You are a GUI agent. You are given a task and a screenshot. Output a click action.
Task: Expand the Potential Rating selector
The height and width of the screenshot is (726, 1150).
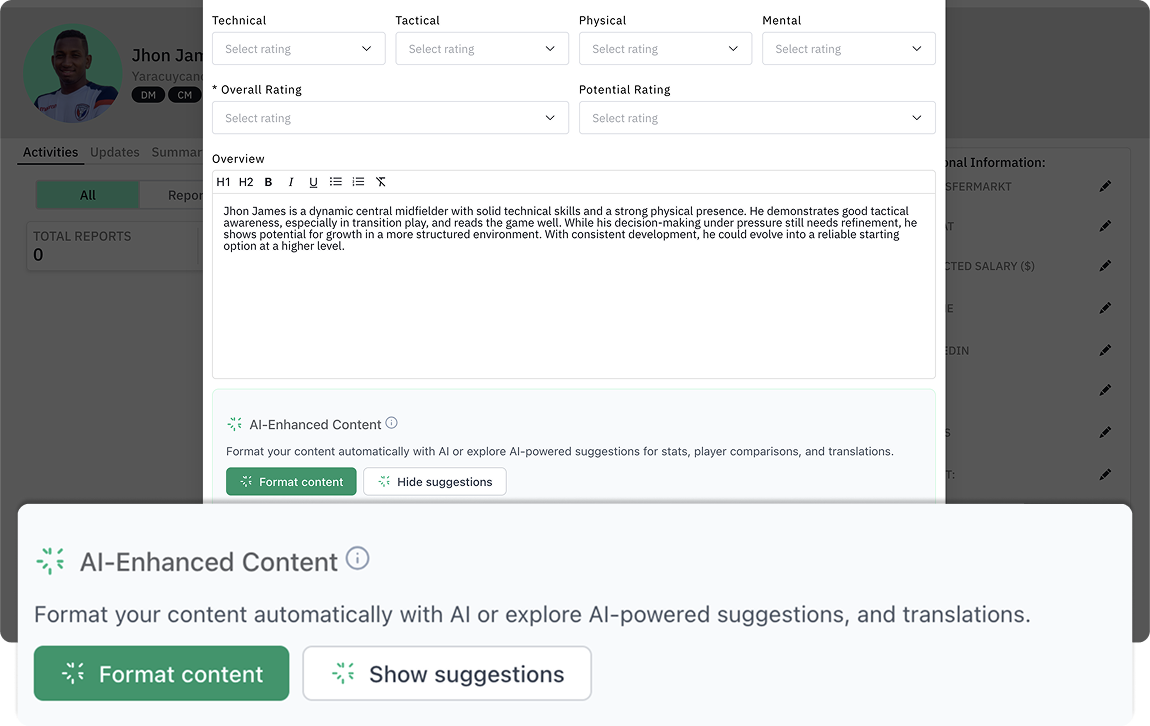pyautogui.click(x=757, y=117)
